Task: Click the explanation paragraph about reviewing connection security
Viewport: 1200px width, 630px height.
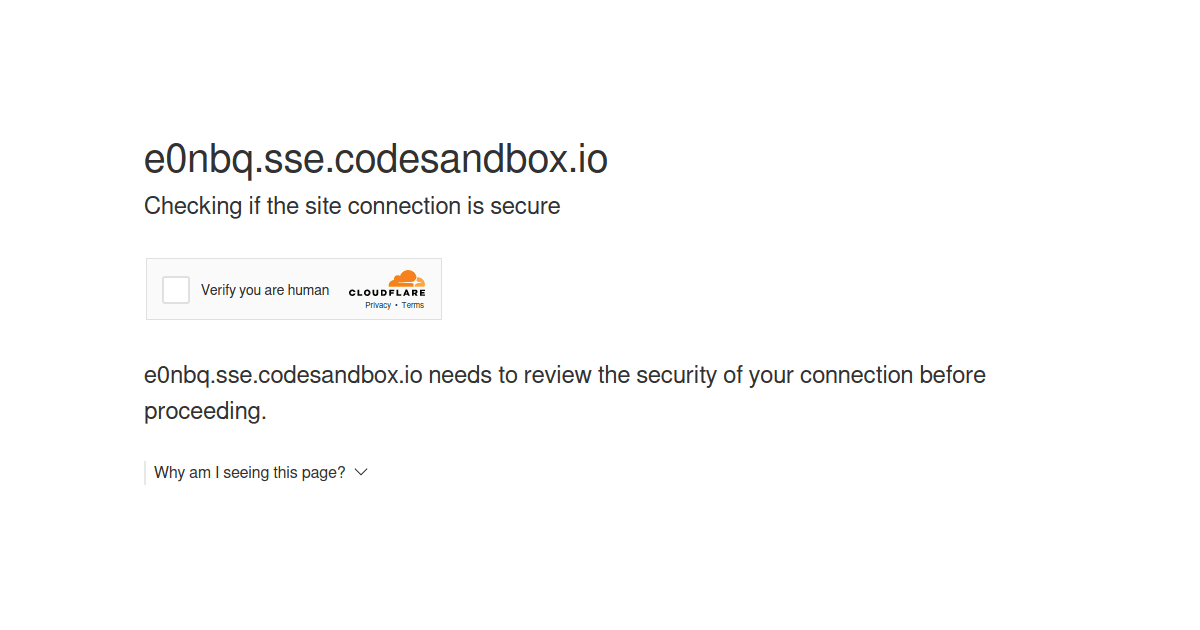Action: click(x=565, y=392)
